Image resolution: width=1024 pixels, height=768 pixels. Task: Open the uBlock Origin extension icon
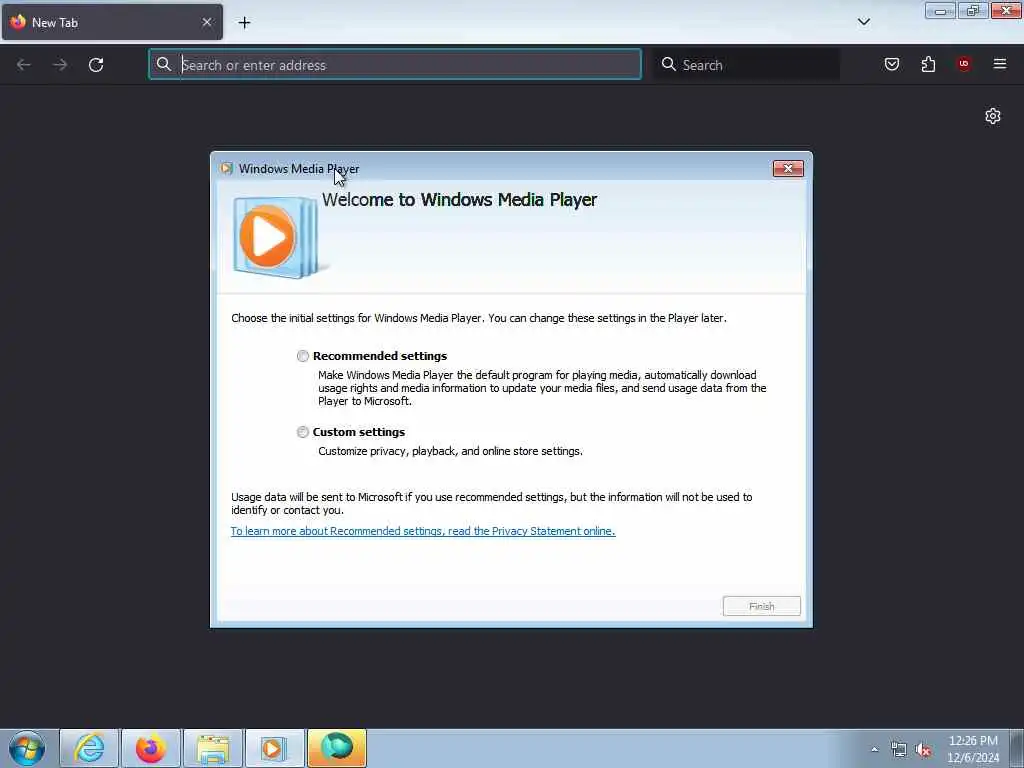[x=963, y=64]
